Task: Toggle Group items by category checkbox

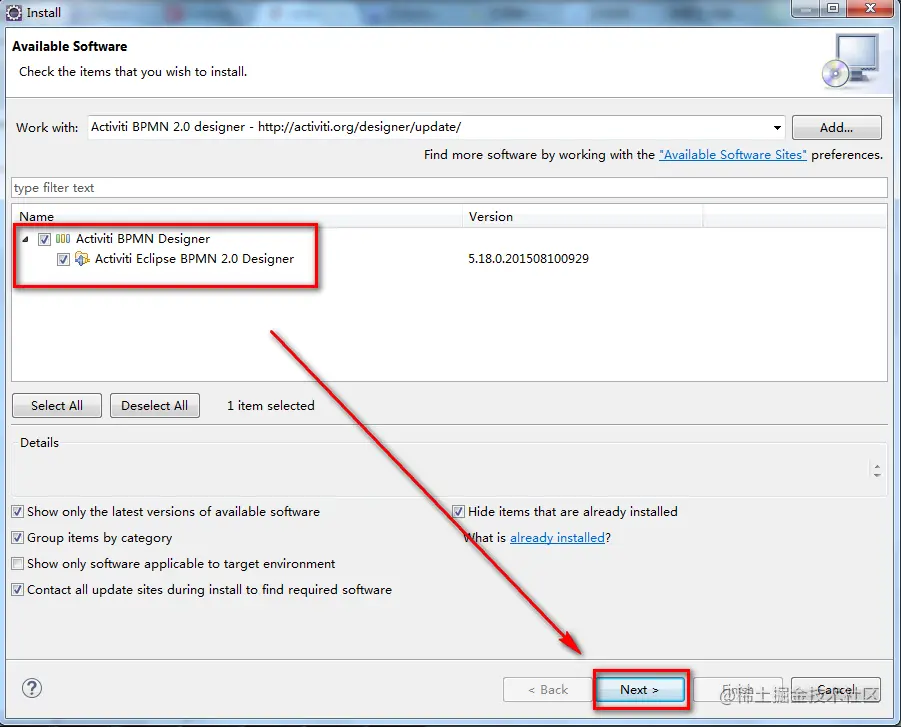Action: pyautogui.click(x=18, y=537)
